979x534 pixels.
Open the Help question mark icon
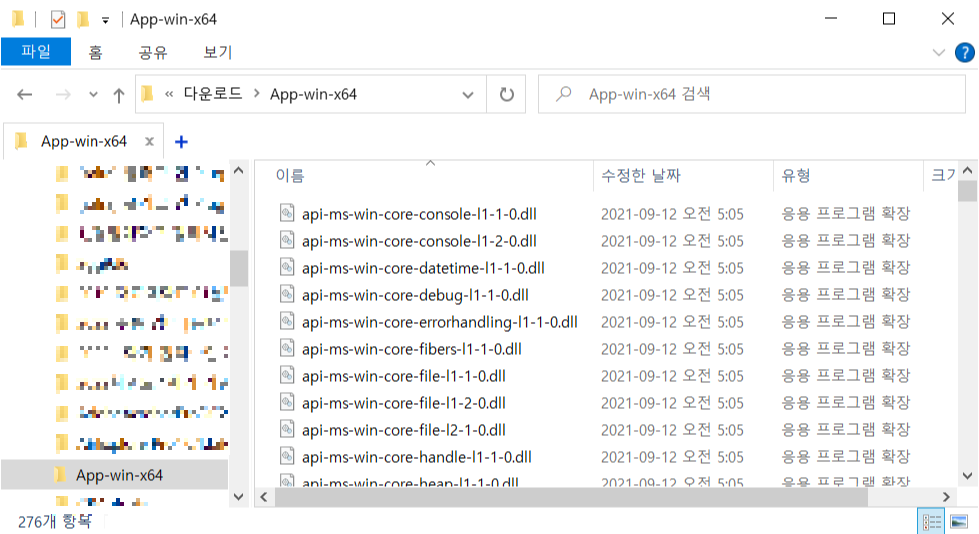pyautogui.click(x=965, y=52)
